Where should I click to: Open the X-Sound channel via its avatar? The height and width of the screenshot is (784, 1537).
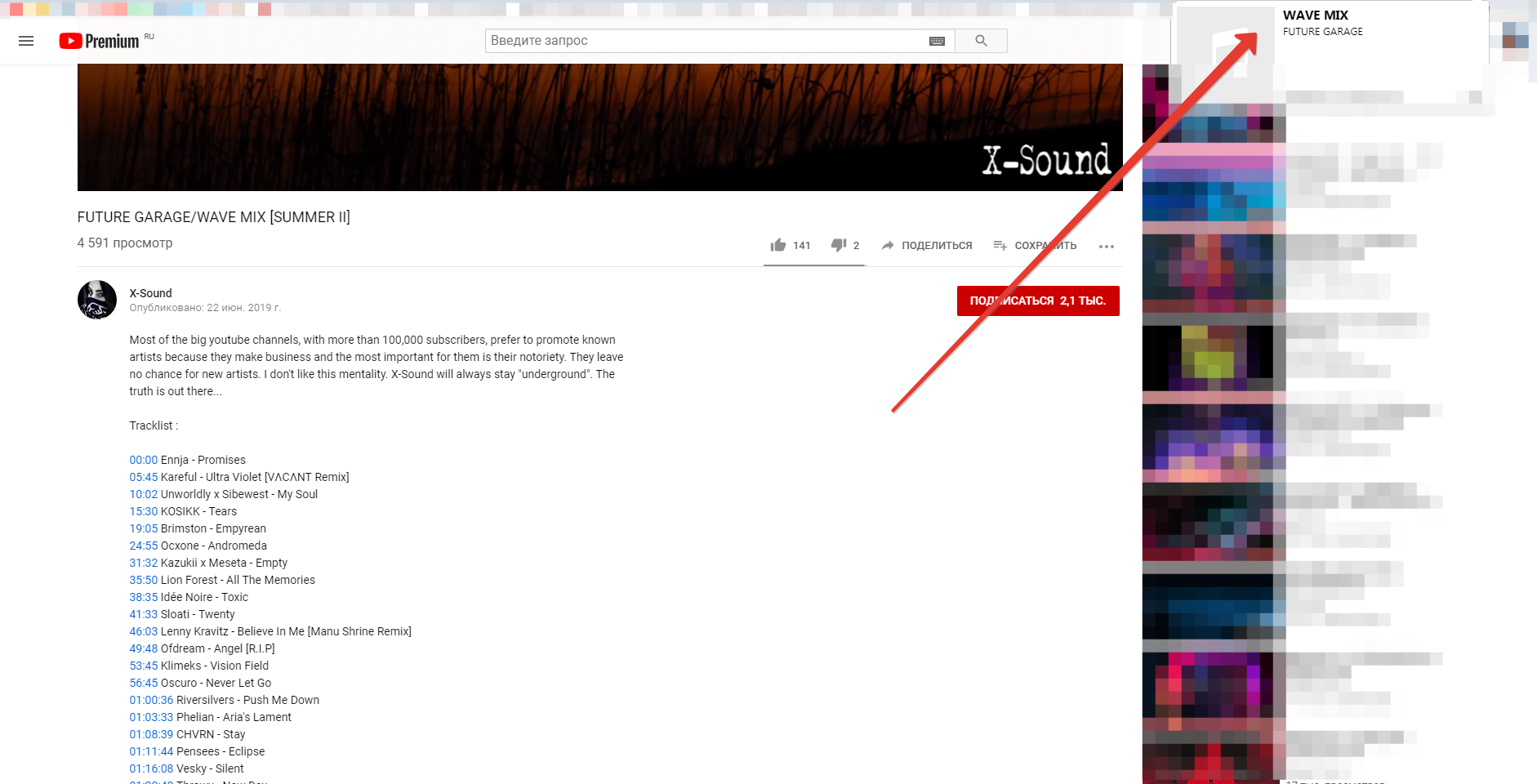[96, 300]
